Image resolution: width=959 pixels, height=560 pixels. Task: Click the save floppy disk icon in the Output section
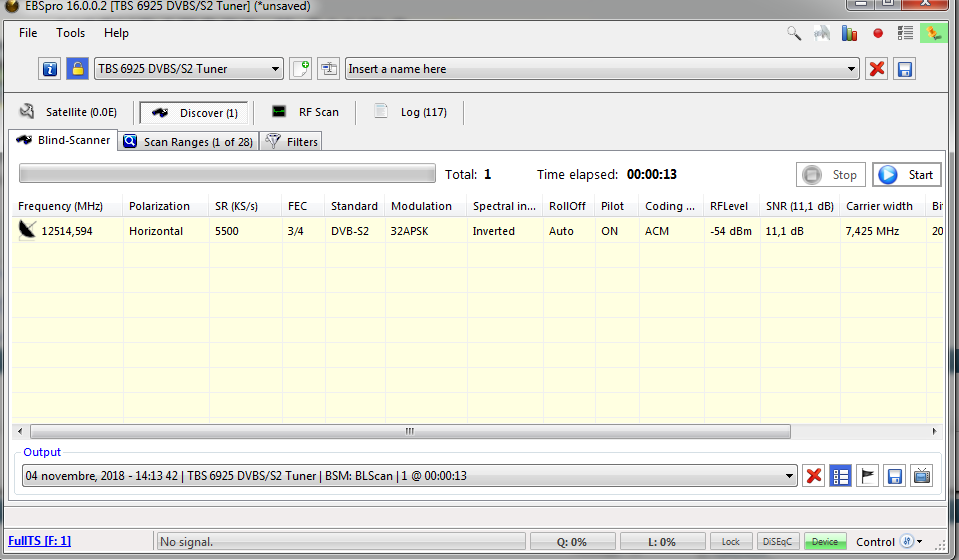(x=895, y=476)
